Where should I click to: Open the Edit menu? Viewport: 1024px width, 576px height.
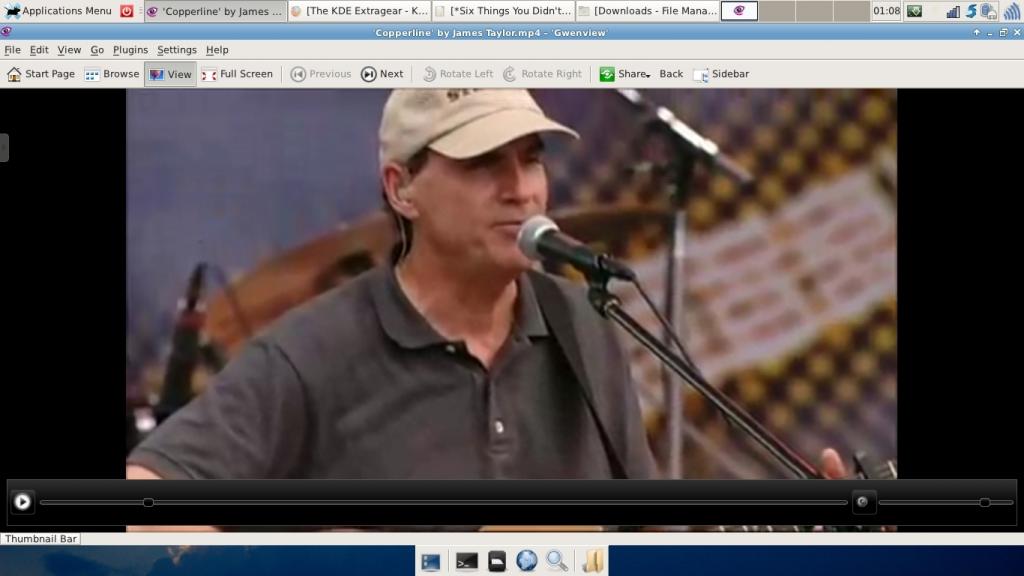pos(39,50)
